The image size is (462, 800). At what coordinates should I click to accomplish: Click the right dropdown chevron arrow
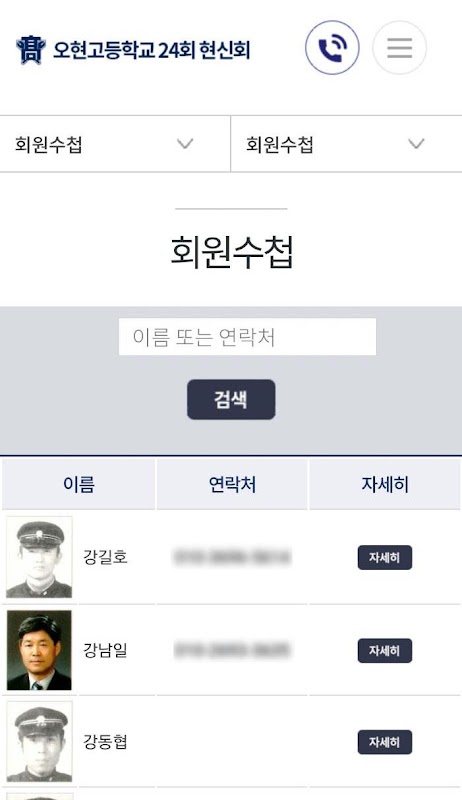[x=416, y=144]
